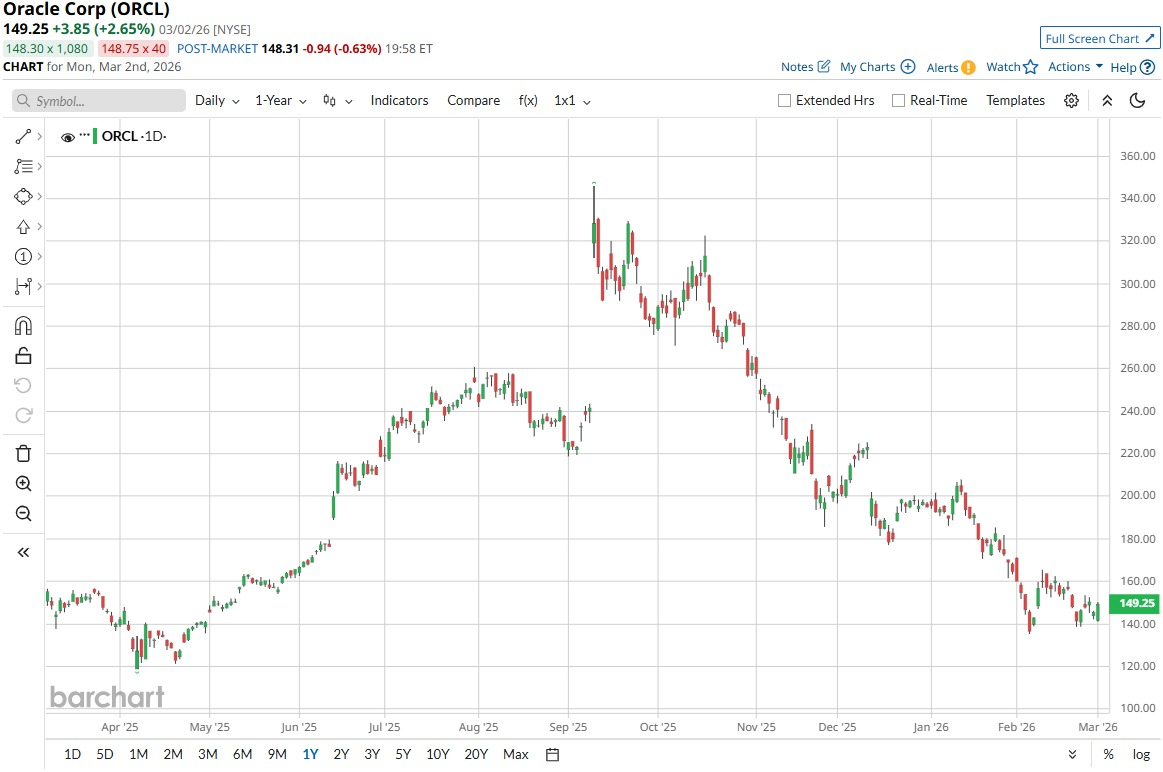
Task: Toggle percent scale button
Action: [1108, 755]
